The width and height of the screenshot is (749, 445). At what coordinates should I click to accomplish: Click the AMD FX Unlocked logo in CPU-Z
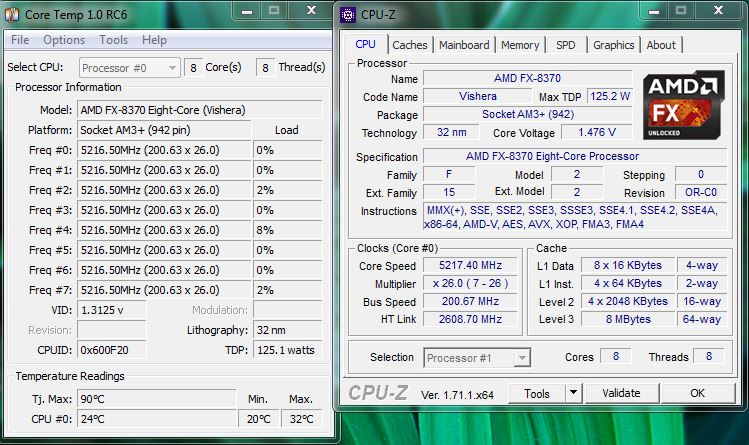684,105
